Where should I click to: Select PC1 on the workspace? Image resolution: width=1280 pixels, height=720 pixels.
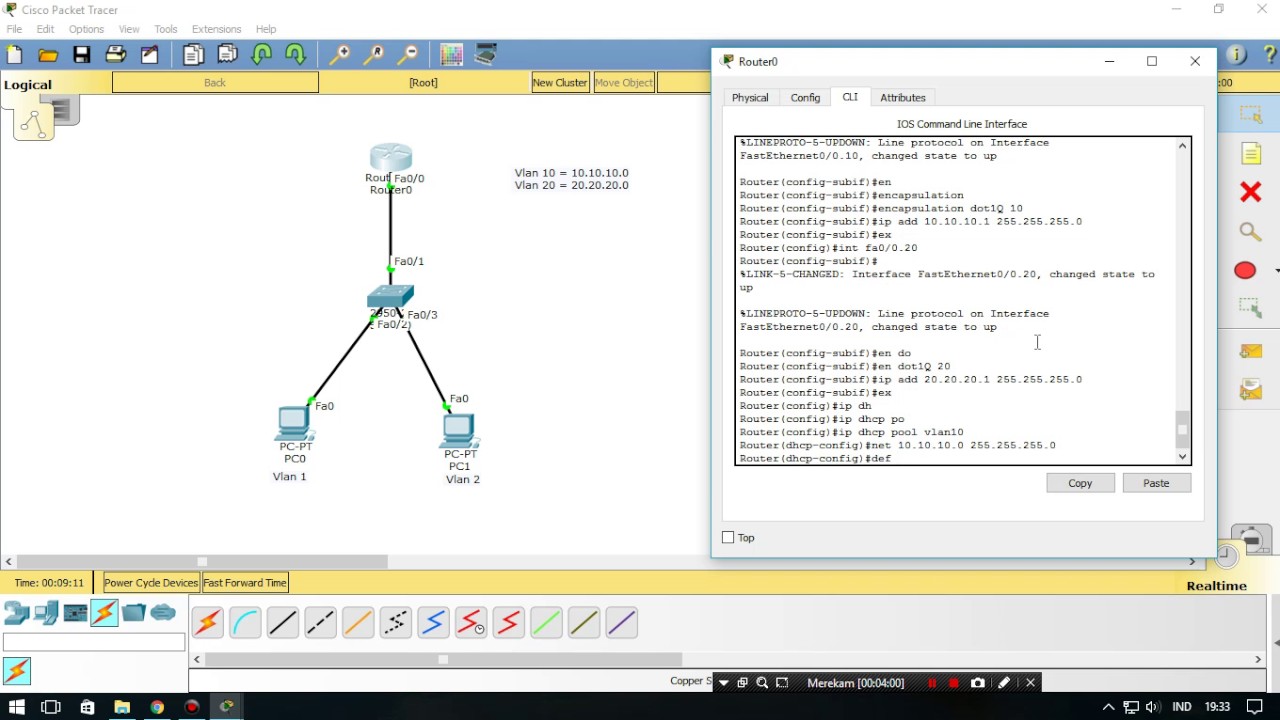[459, 430]
